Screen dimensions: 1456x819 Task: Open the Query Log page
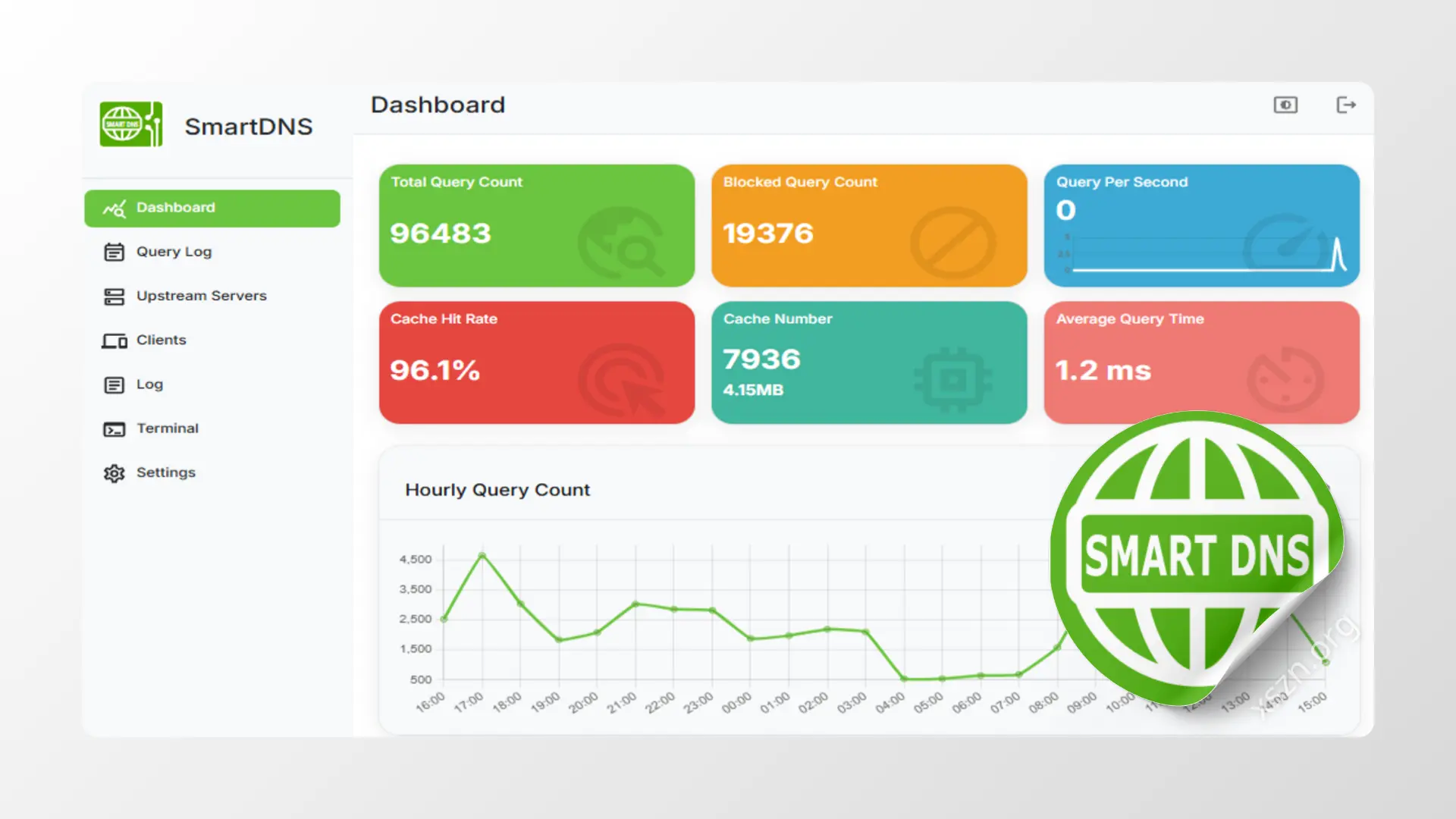(x=212, y=252)
